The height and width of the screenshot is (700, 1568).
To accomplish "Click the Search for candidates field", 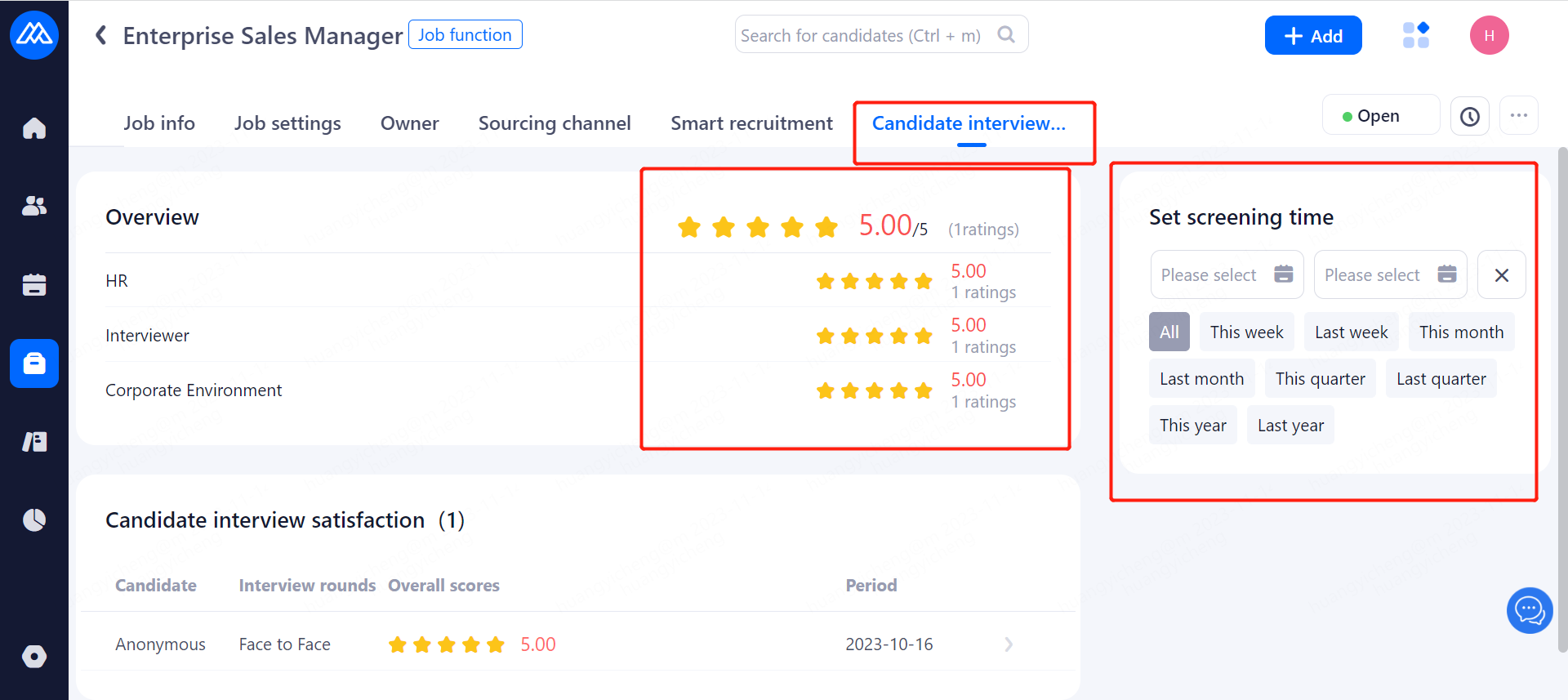I will coord(866,35).
